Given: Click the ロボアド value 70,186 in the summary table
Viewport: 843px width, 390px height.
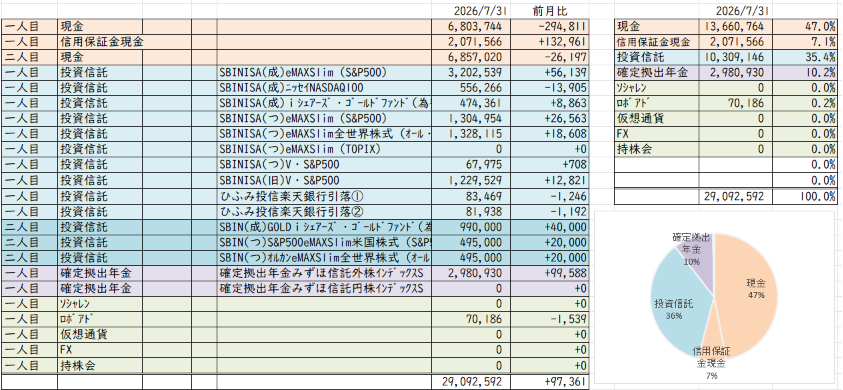Looking at the screenshot, I should point(736,103).
